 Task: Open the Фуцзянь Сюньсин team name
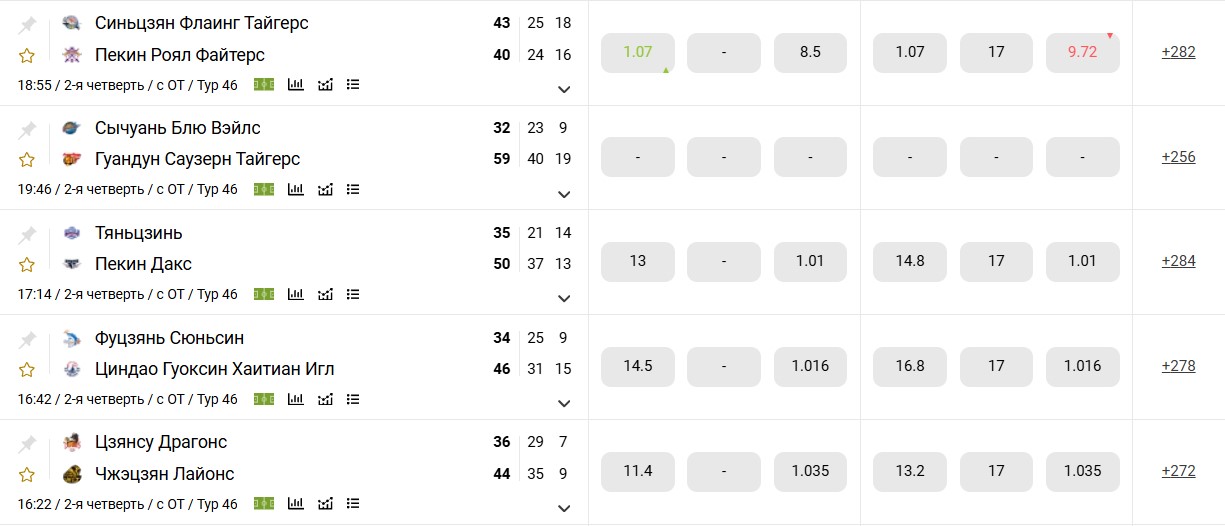pos(169,338)
